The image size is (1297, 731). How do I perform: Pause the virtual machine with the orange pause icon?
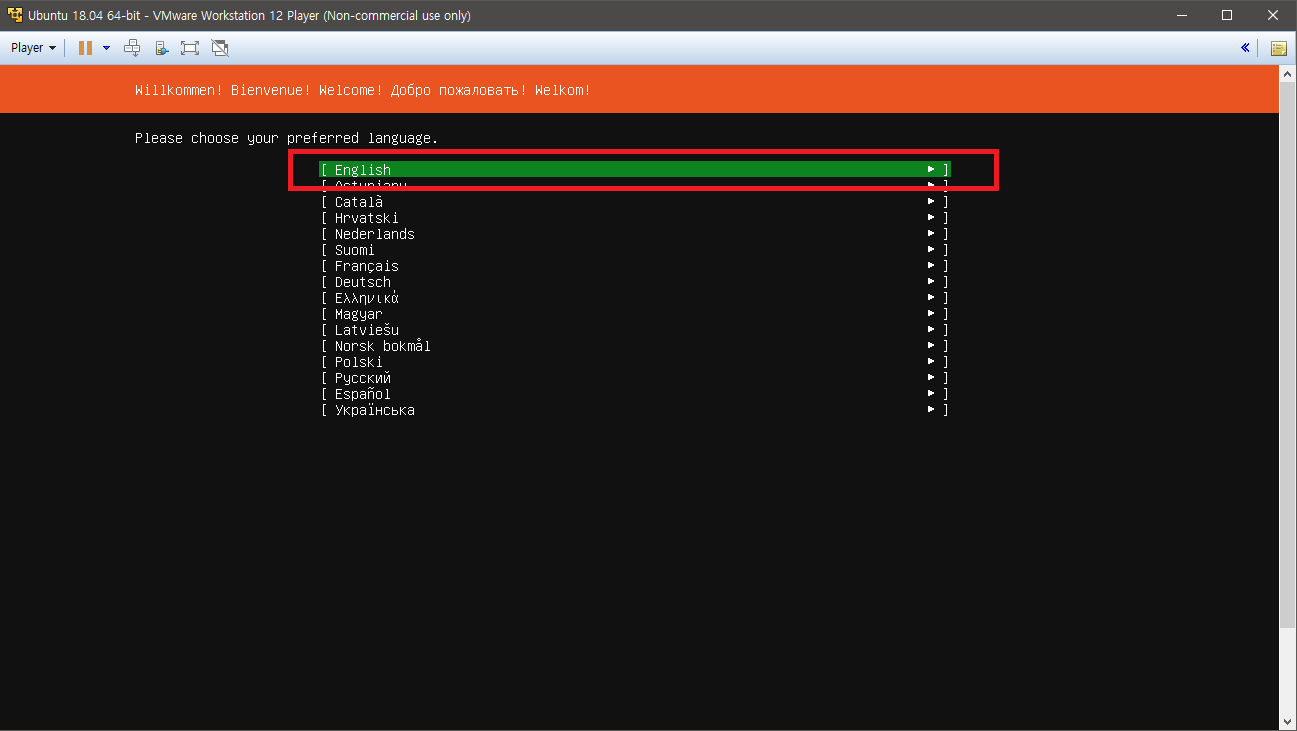85,47
